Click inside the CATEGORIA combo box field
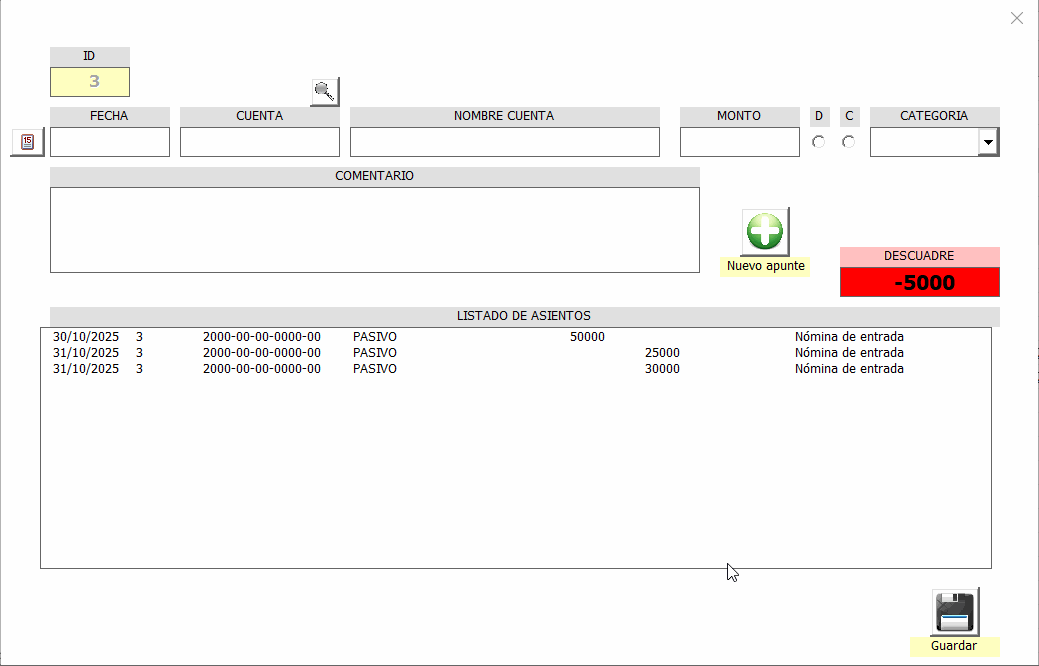The height and width of the screenshot is (666, 1039). tap(924, 143)
